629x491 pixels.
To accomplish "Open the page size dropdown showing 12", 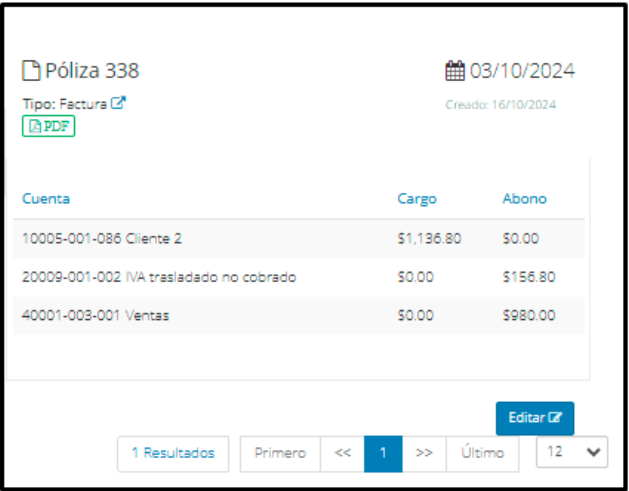I will coord(572,452).
